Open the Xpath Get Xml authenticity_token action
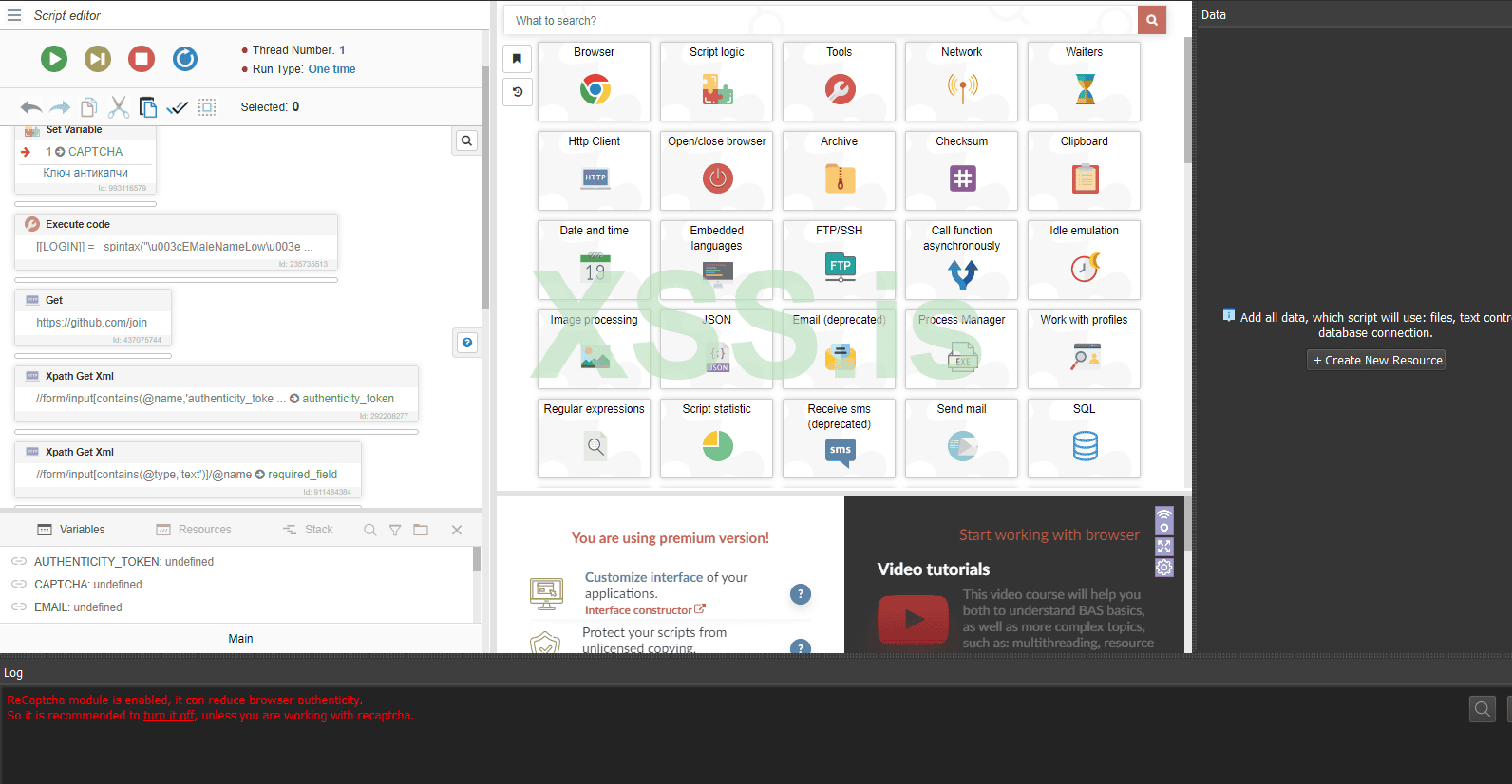The height and width of the screenshot is (784, 1512). [217, 393]
